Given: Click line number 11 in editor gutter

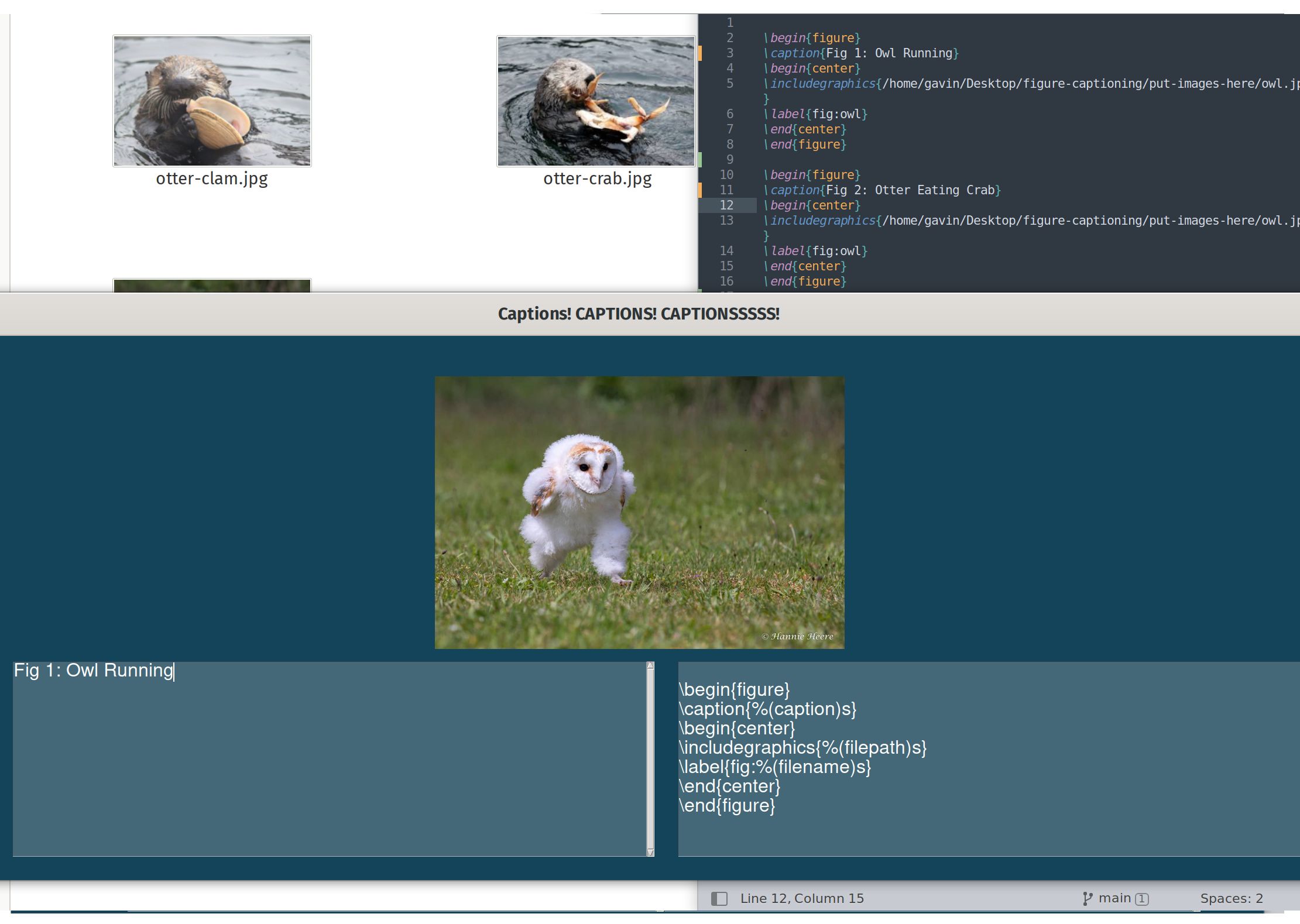Looking at the screenshot, I should (726, 190).
